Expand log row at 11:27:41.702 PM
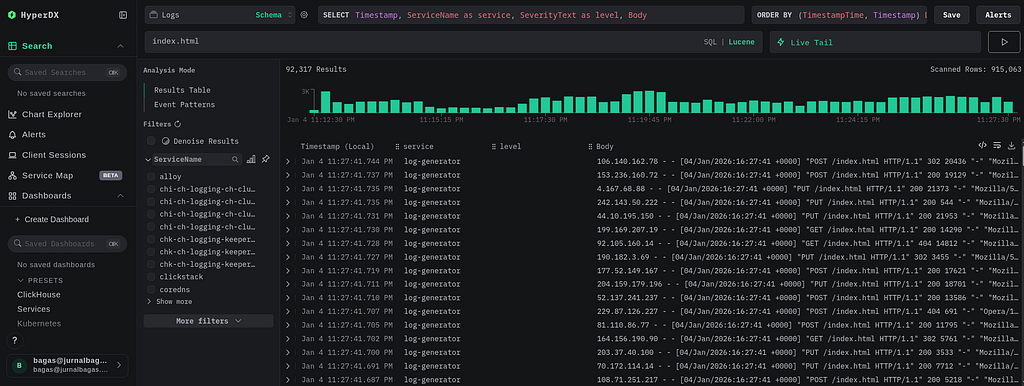This screenshot has height=386, width=1024. click(x=288, y=340)
